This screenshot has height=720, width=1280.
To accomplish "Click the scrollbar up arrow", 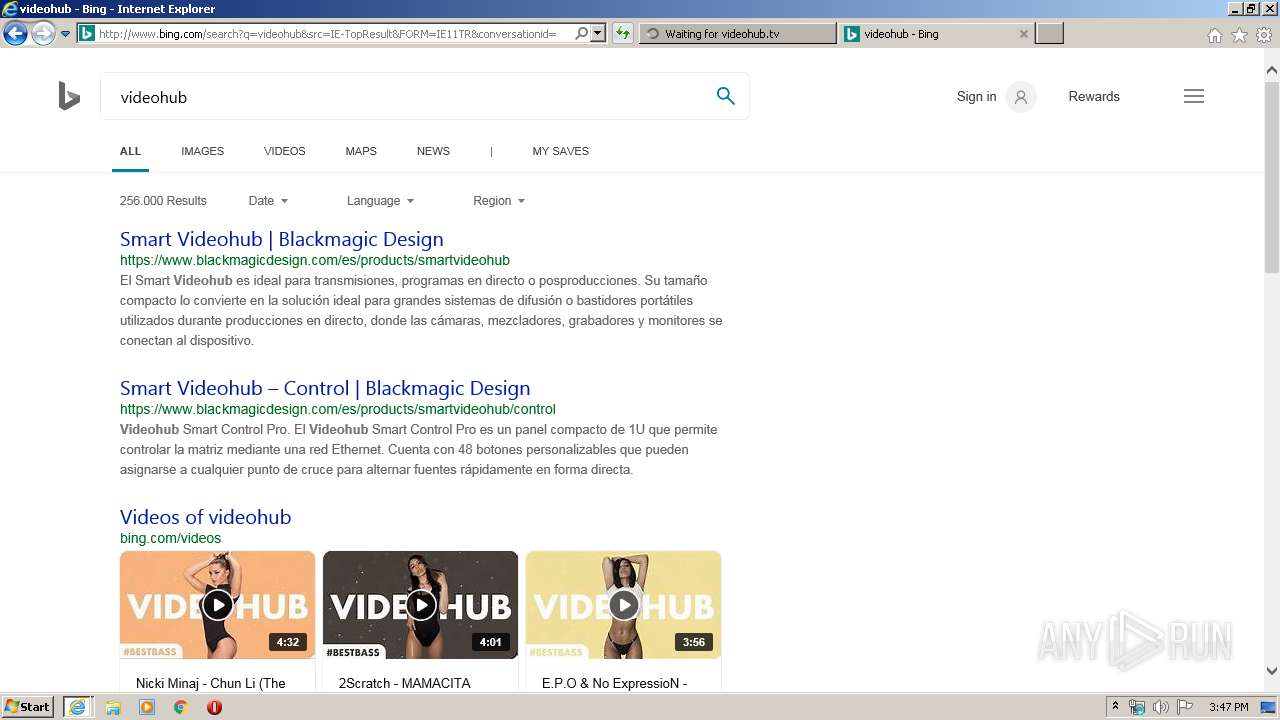I will [x=1272, y=71].
